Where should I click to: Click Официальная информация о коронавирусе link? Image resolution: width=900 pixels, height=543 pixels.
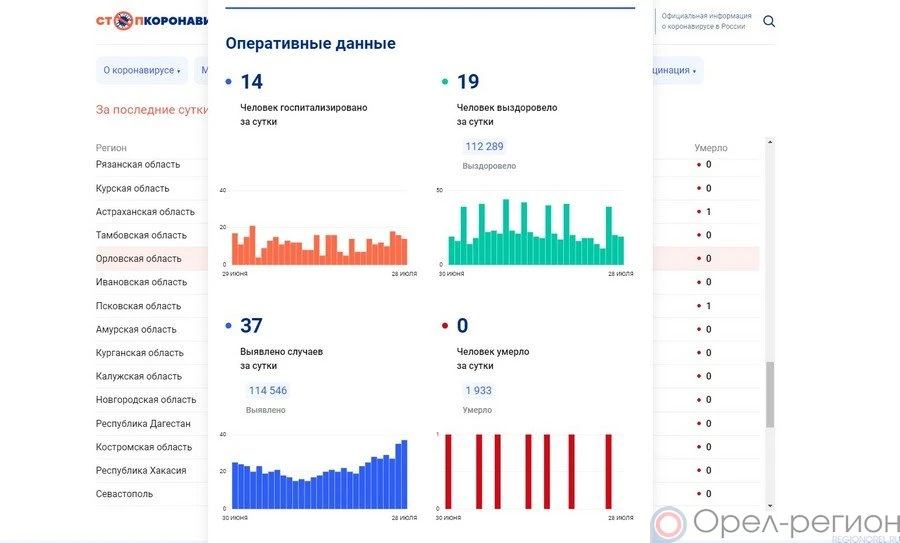click(x=703, y=22)
